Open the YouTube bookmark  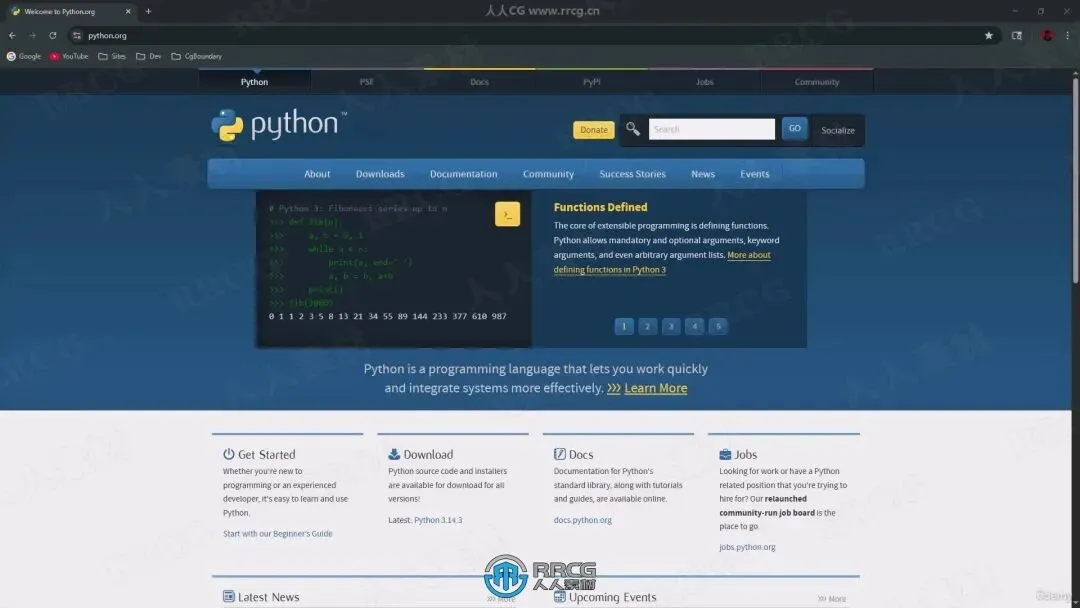pos(69,56)
